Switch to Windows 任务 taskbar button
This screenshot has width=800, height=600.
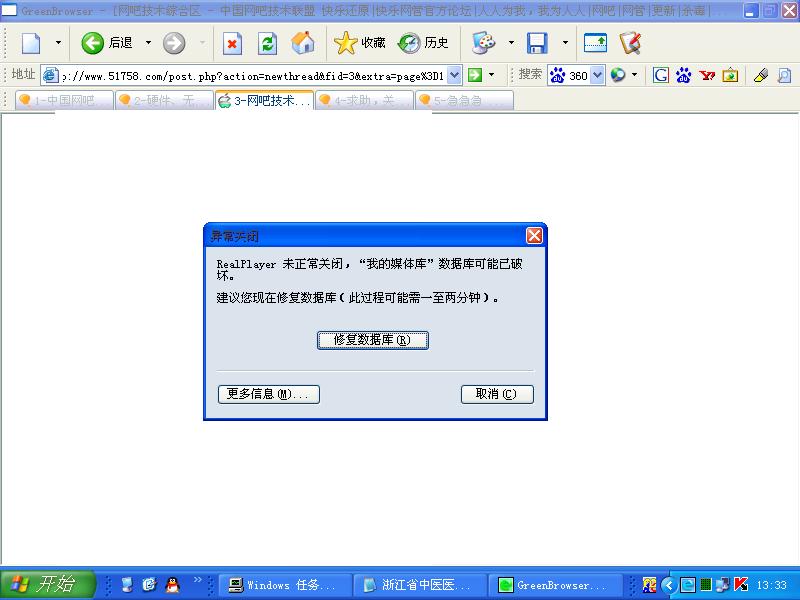tap(285, 585)
